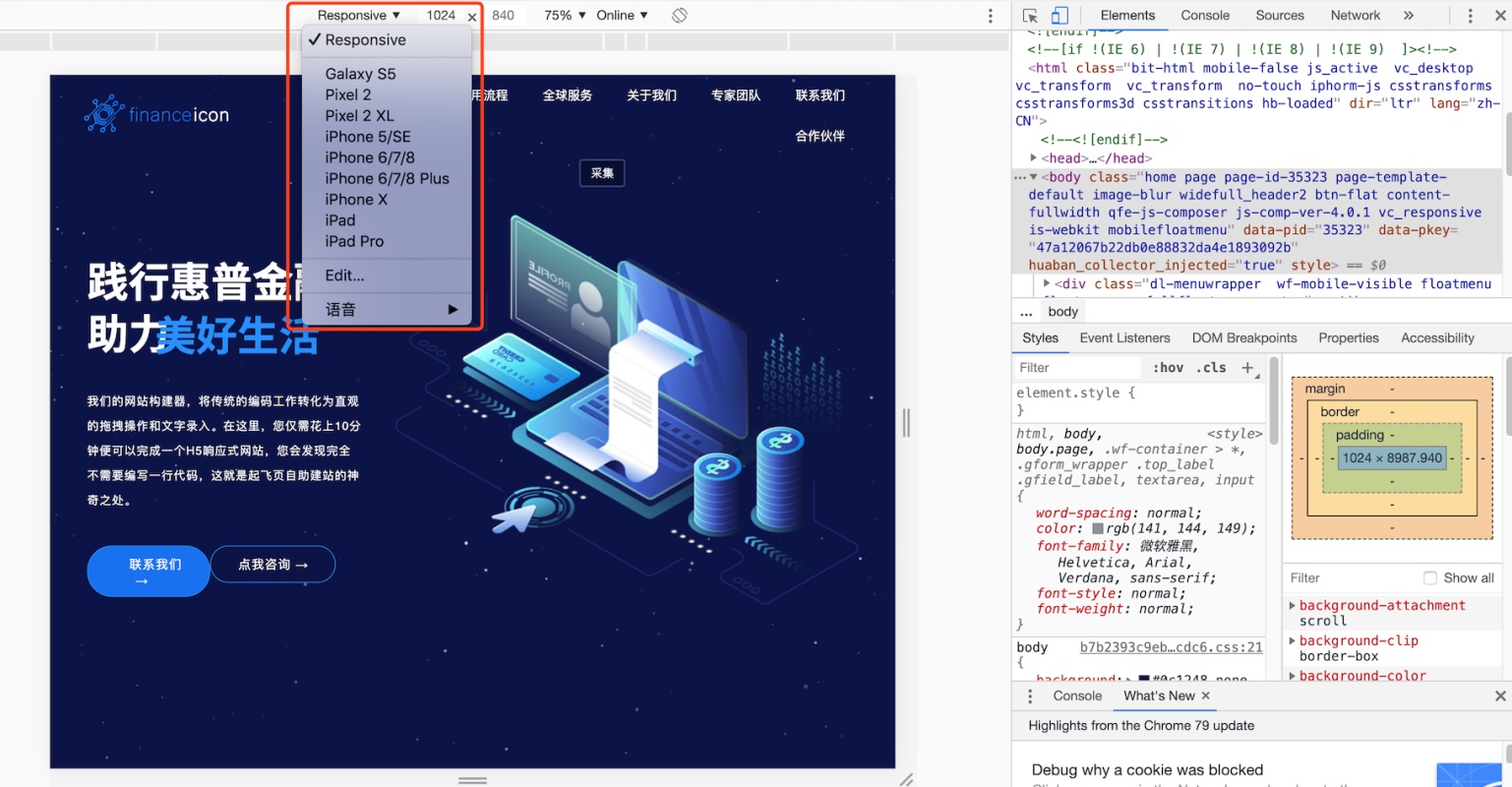Image resolution: width=1512 pixels, height=787 pixels.
Task: Open the 75% zoom dropdown
Action: pyautogui.click(x=565, y=15)
